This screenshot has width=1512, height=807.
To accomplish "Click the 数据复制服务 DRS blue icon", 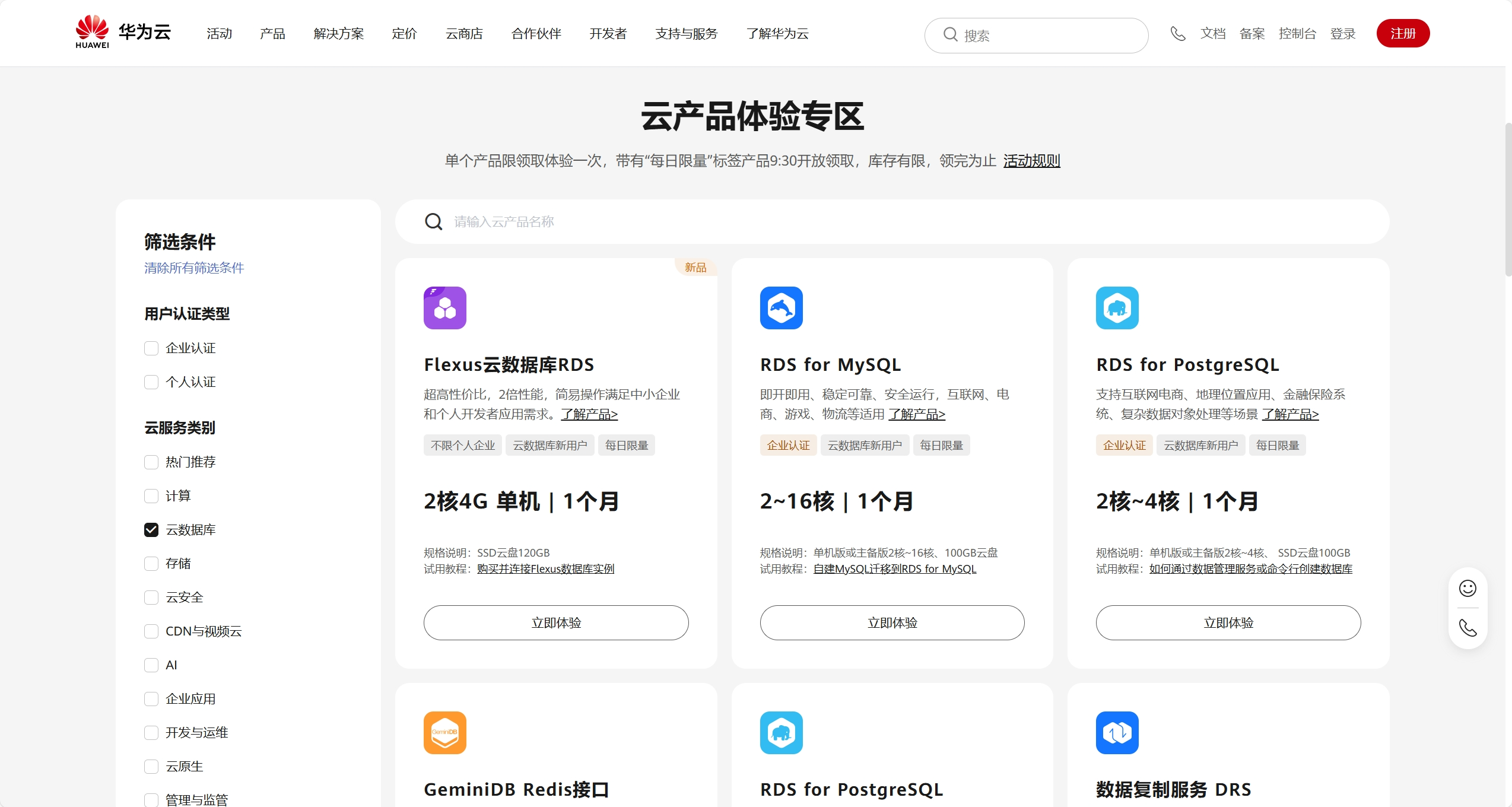I will [x=1117, y=733].
